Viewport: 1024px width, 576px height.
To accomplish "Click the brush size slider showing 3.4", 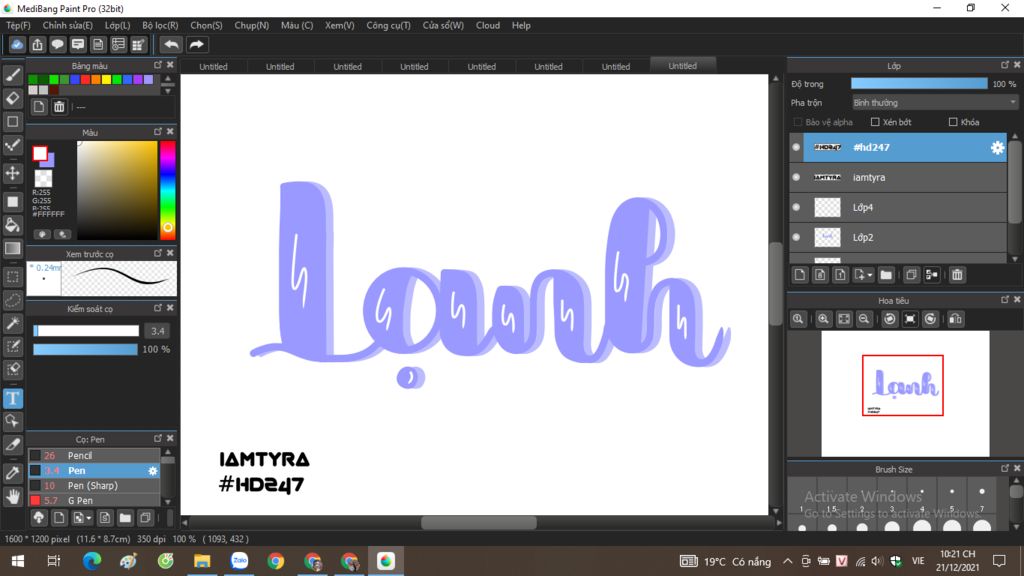I will tap(86, 331).
